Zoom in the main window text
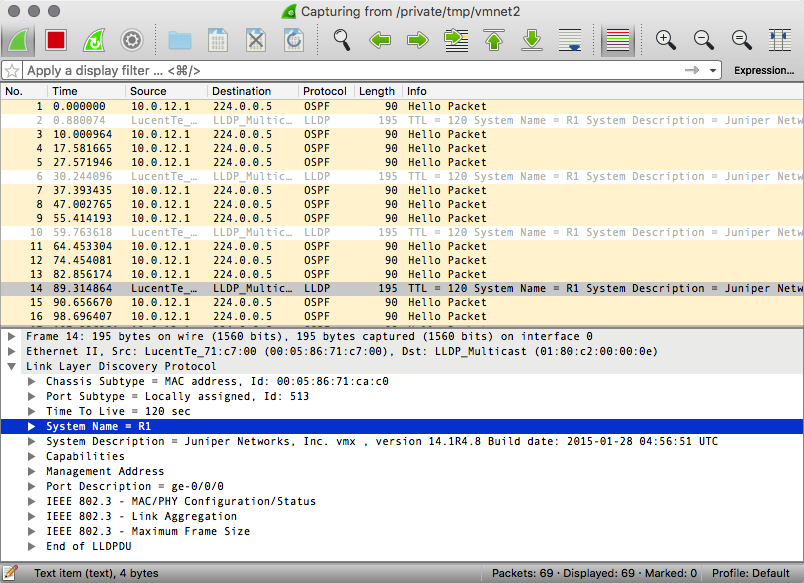Viewport: 804px width, 583px height. [x=666, y=40]
